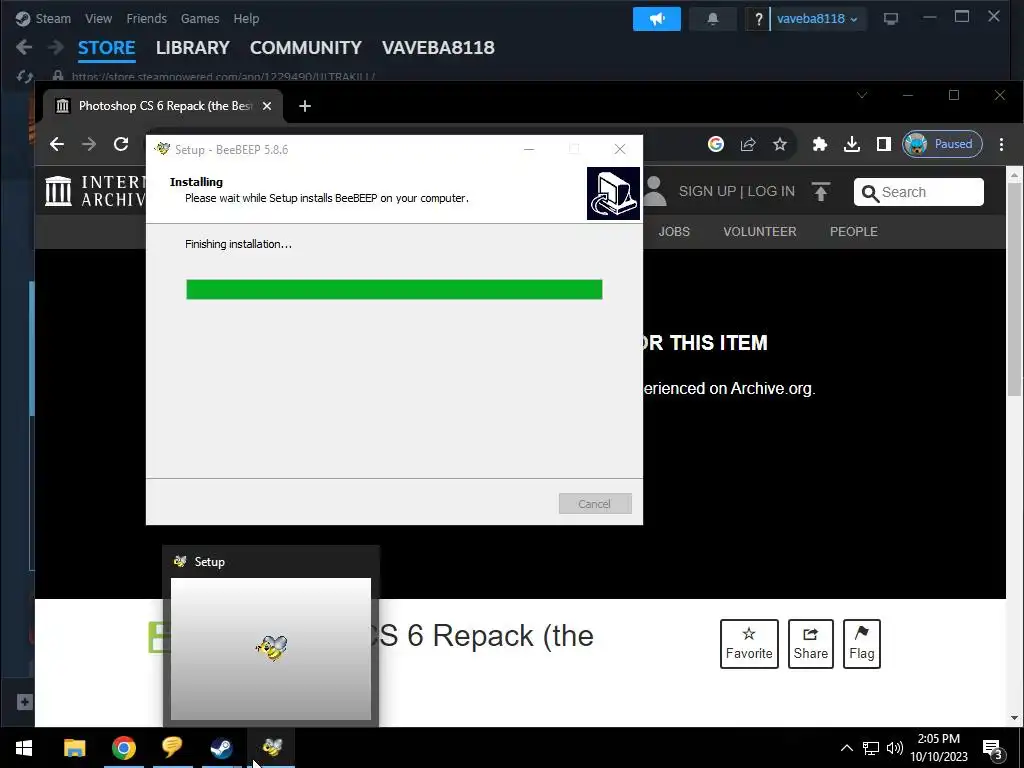Click the Favorite button
This screenshot has height=768, width=1024.
(749, 644)
